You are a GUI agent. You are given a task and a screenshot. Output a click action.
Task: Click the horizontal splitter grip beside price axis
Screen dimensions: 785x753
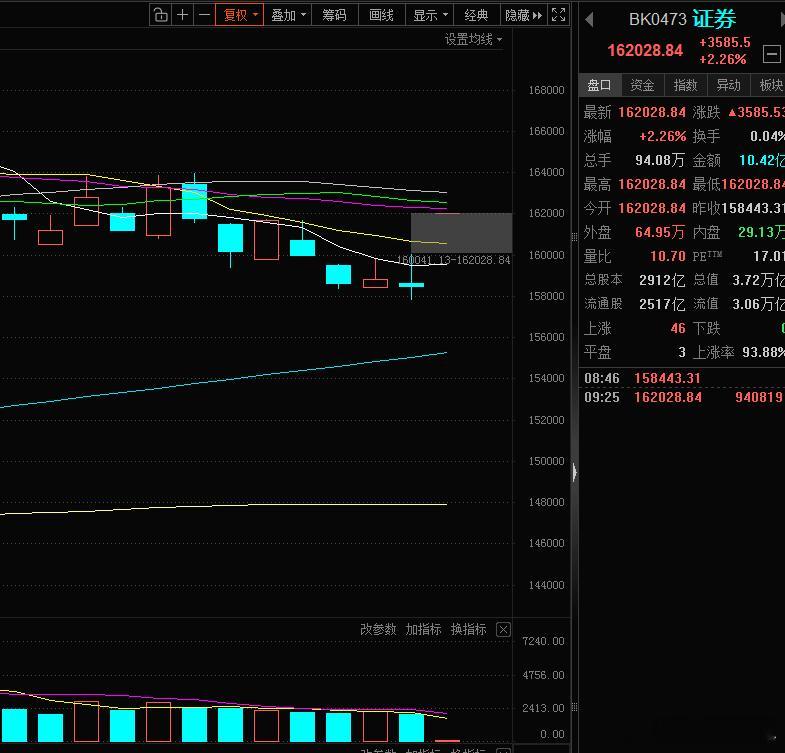[x=574, y=237]
